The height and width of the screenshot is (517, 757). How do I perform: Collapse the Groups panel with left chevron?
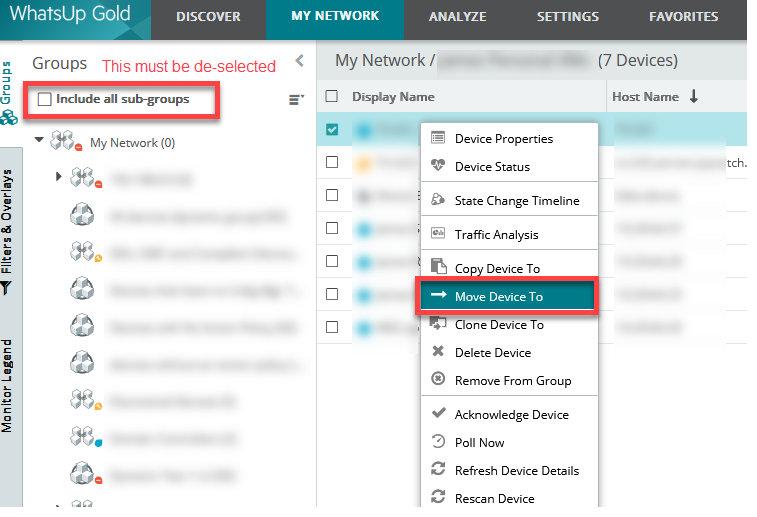tap(300, 61)
